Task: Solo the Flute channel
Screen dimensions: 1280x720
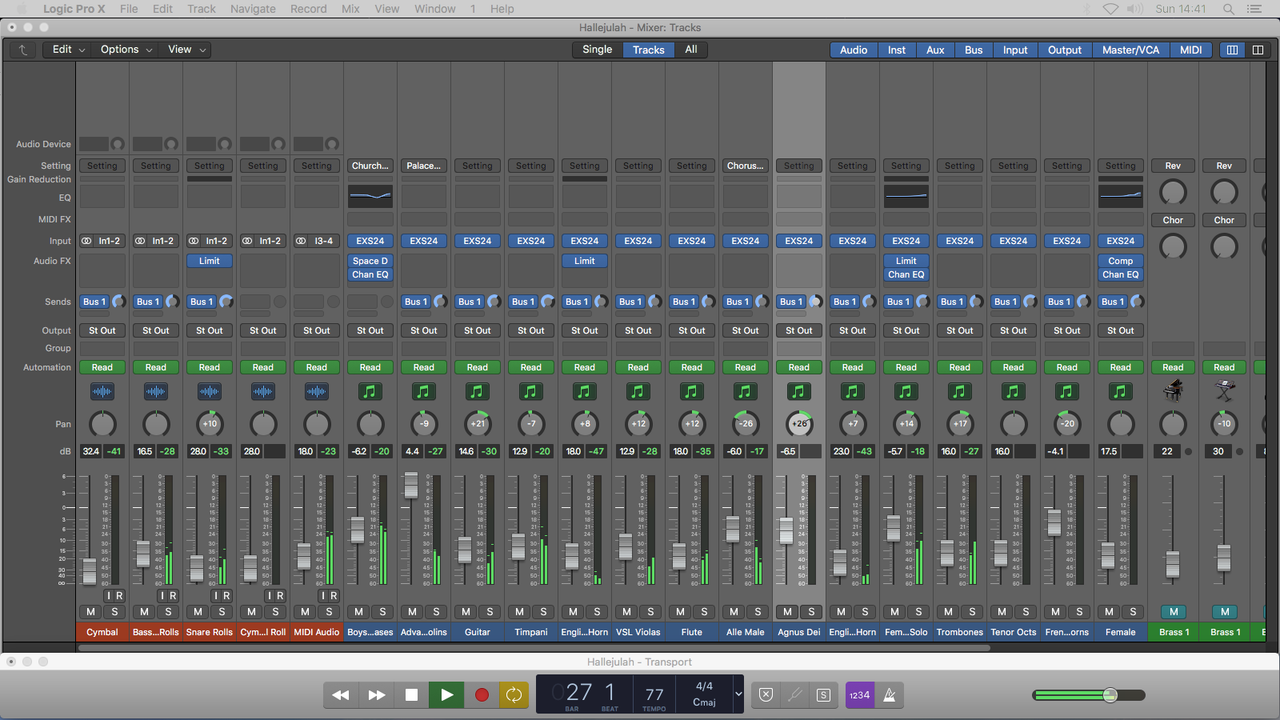Action: point(704,612)
